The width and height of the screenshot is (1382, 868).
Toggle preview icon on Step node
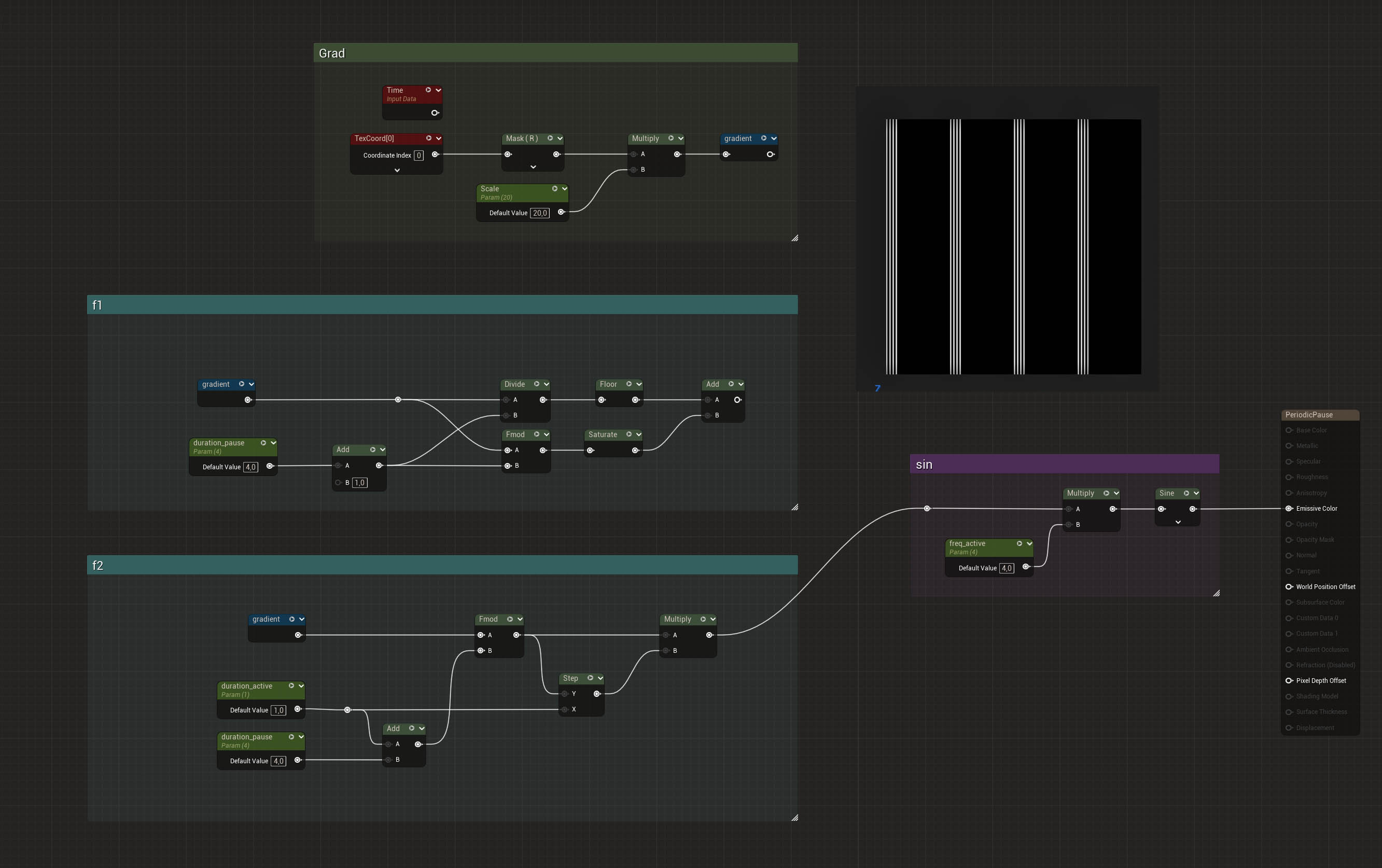pyautogui.click(x=590, y=678)
